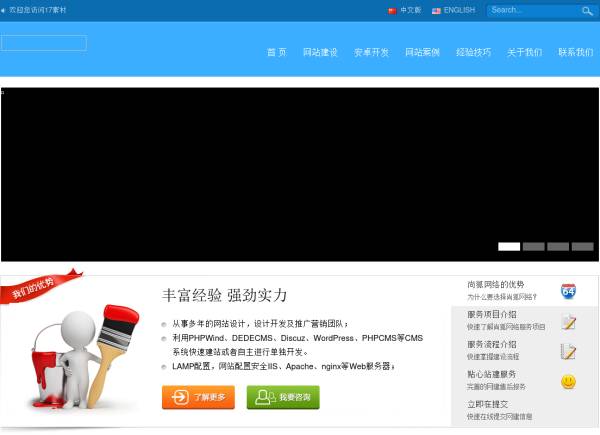Click the subtitle 快速在线提交网建信息
This screenshot has height=435, width=600.
500,417
